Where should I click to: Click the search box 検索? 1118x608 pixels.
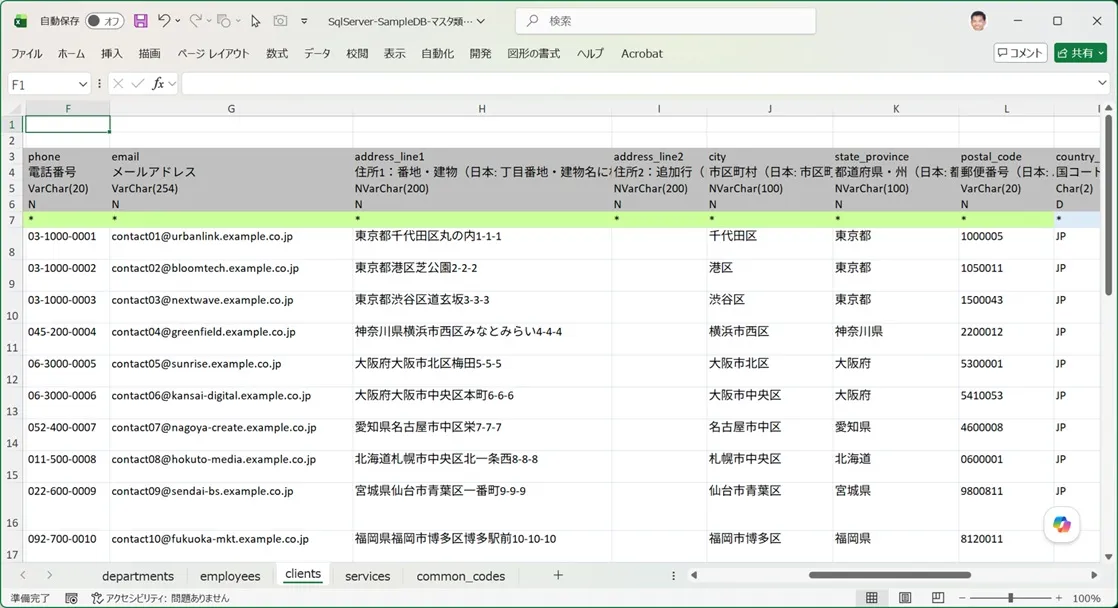click(665, 21)
